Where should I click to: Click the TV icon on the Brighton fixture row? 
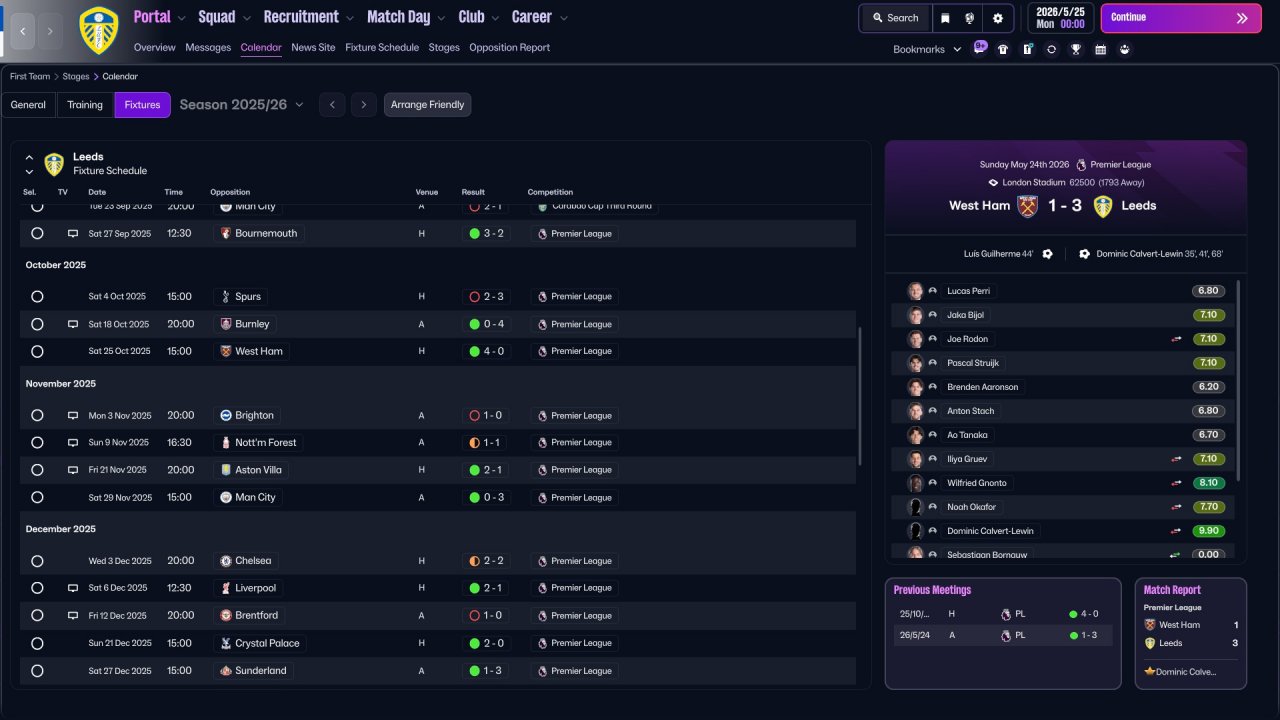tap(72, 415)
